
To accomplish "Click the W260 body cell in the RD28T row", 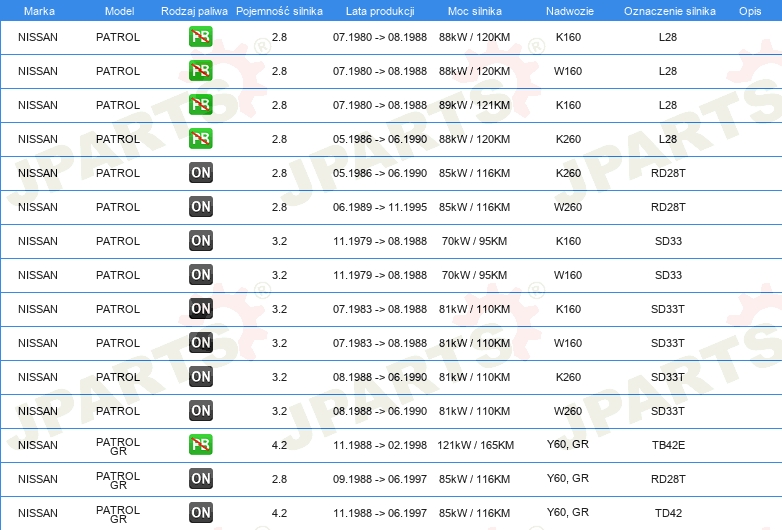I will (x=568, y=207).
